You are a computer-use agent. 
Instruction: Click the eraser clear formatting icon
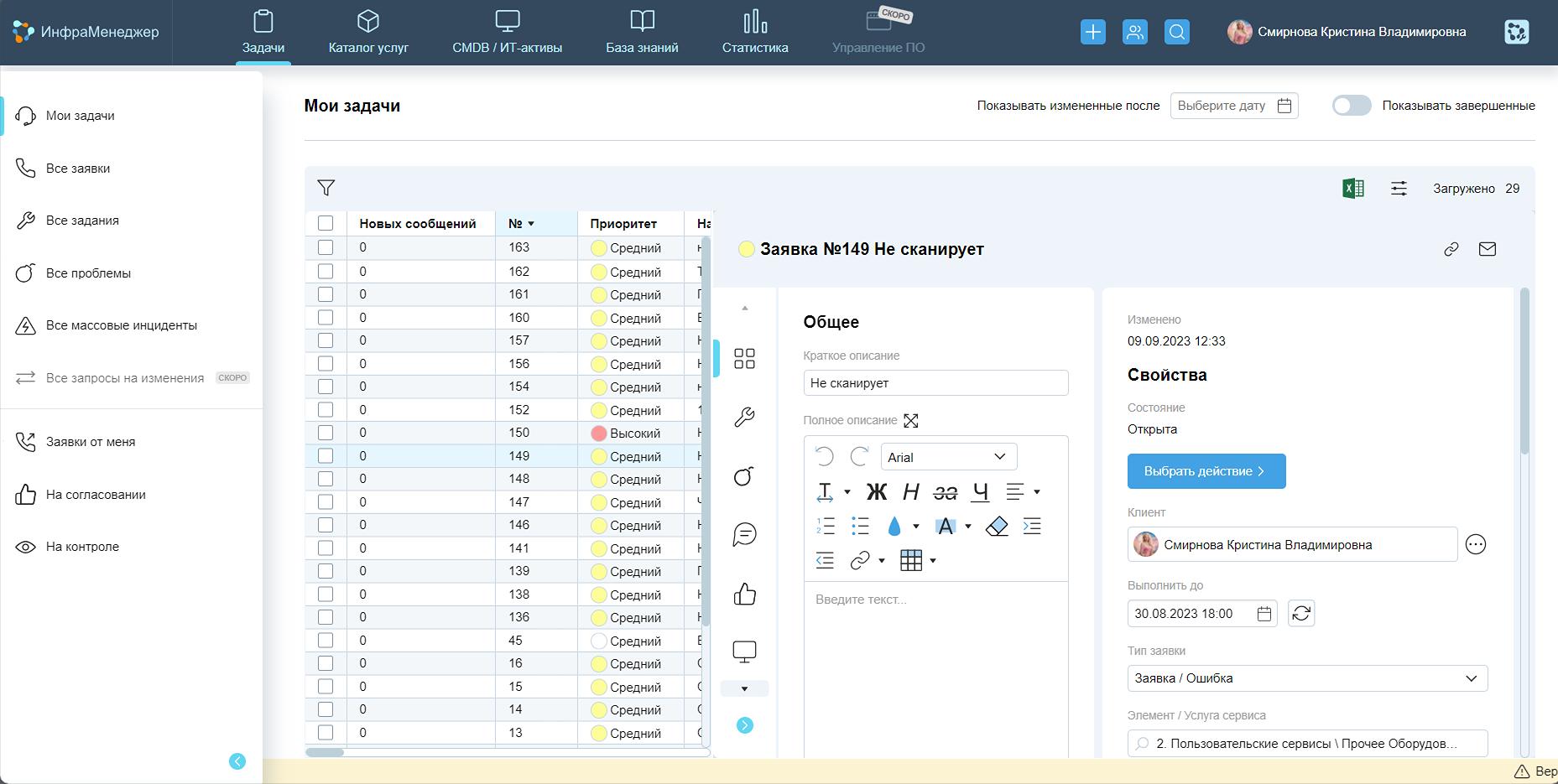pos(996,527)
